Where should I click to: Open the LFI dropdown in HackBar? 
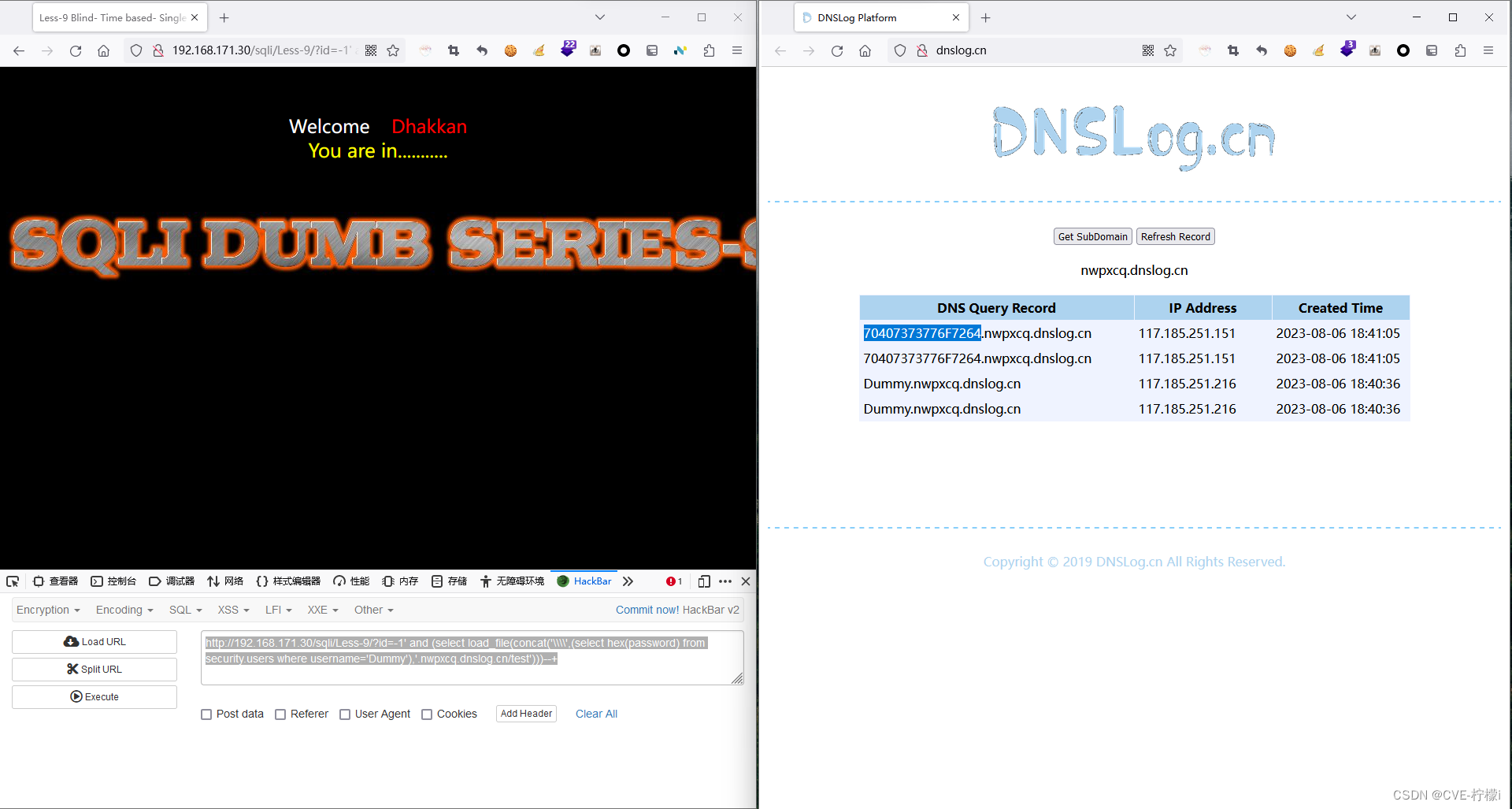tap(279, 610)
